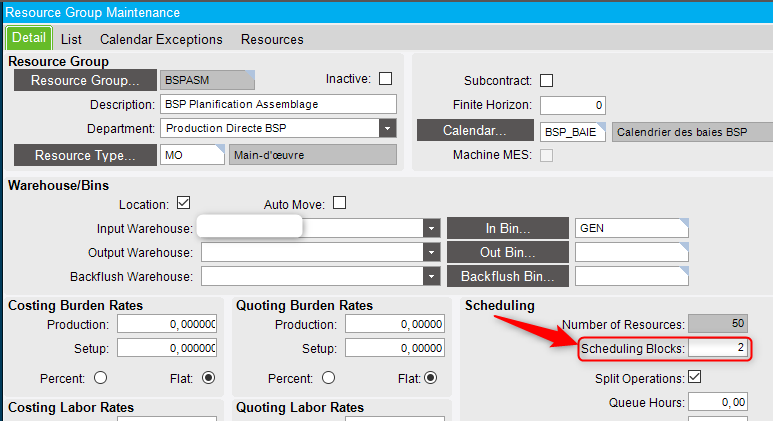Click the Calendrier des baies BSP description

tap(693, 132)
